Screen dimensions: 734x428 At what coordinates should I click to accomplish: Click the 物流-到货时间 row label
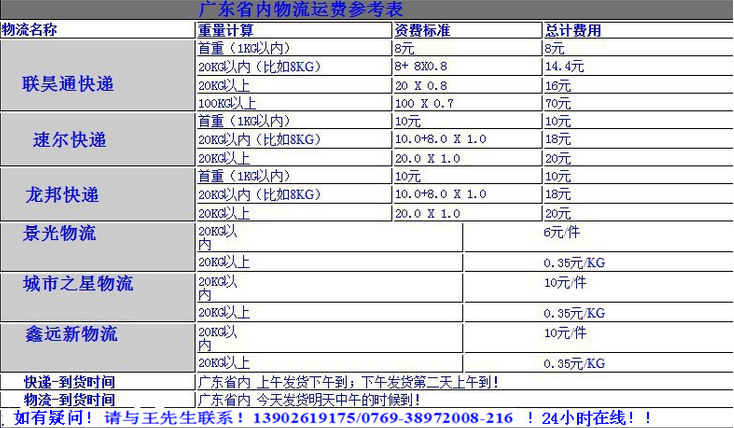[x=69, y=399]
